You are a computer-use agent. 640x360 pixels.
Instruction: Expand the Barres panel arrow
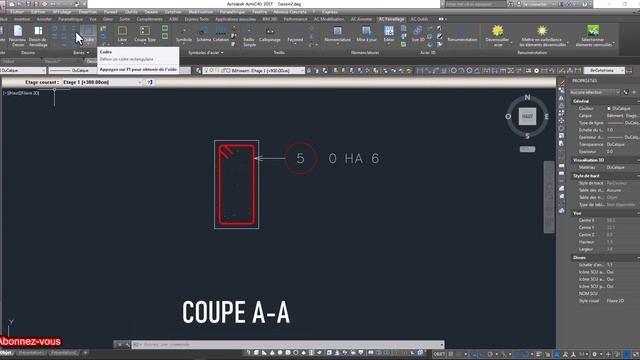[88, 53]
